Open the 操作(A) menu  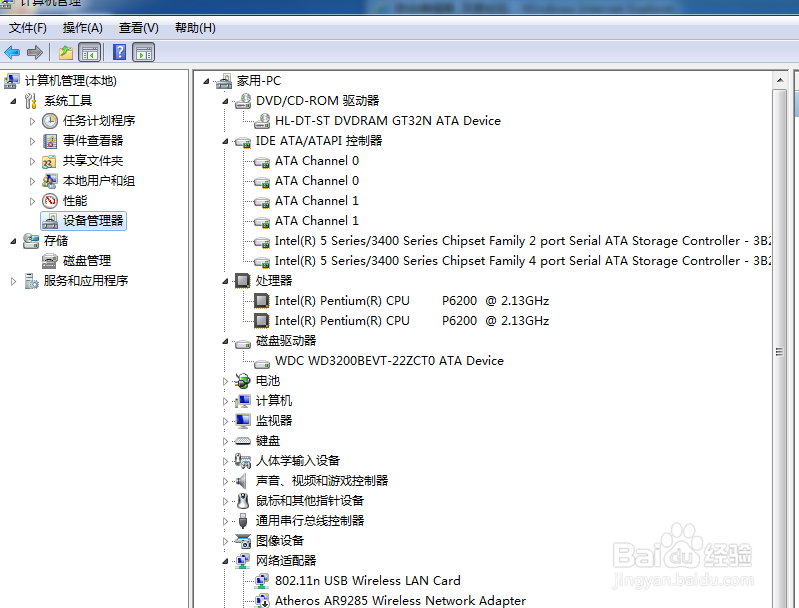[x=83, y=28]
